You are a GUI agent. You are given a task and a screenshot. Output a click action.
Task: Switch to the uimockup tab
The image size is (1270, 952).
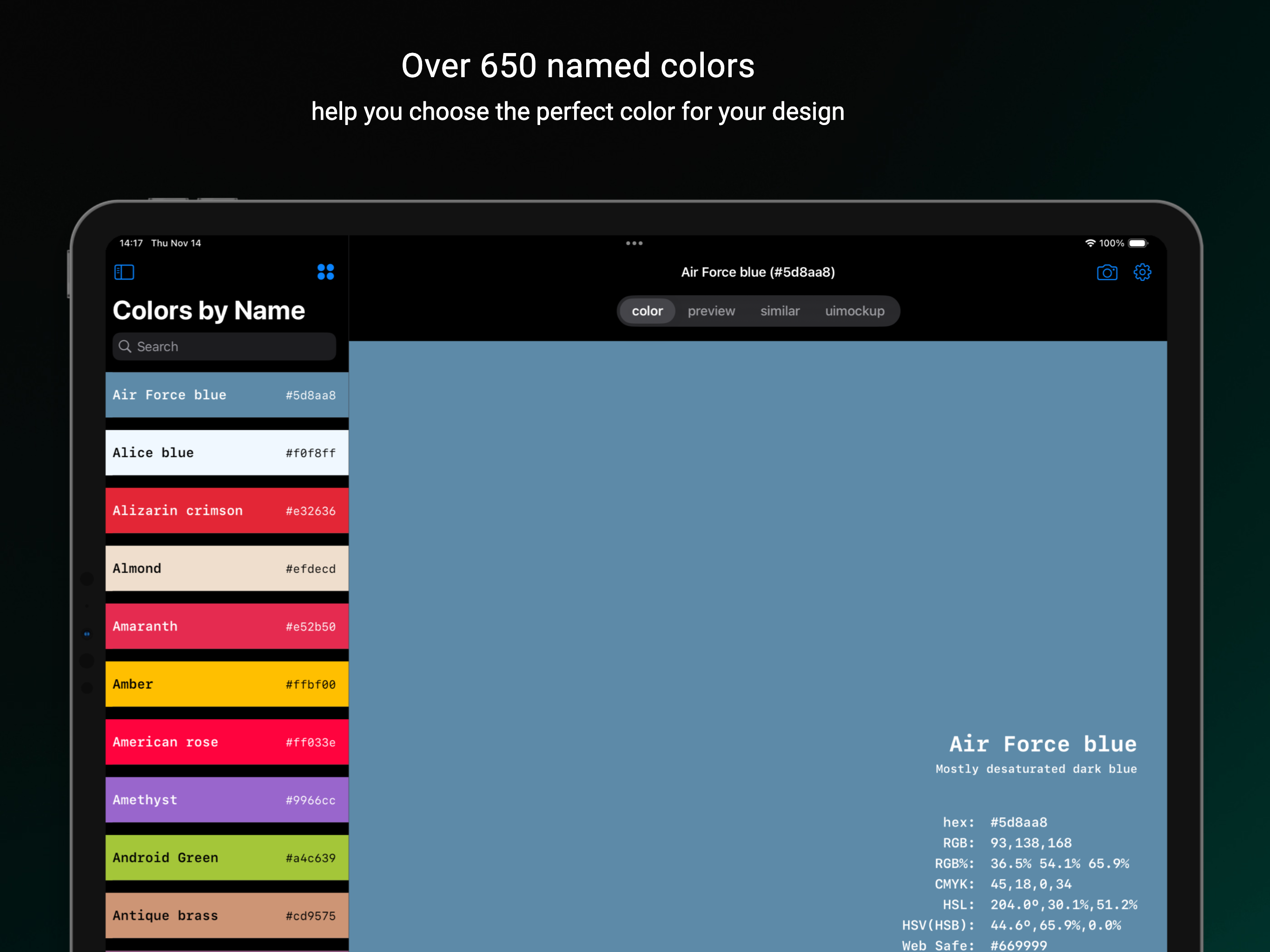tap(854, 311)
